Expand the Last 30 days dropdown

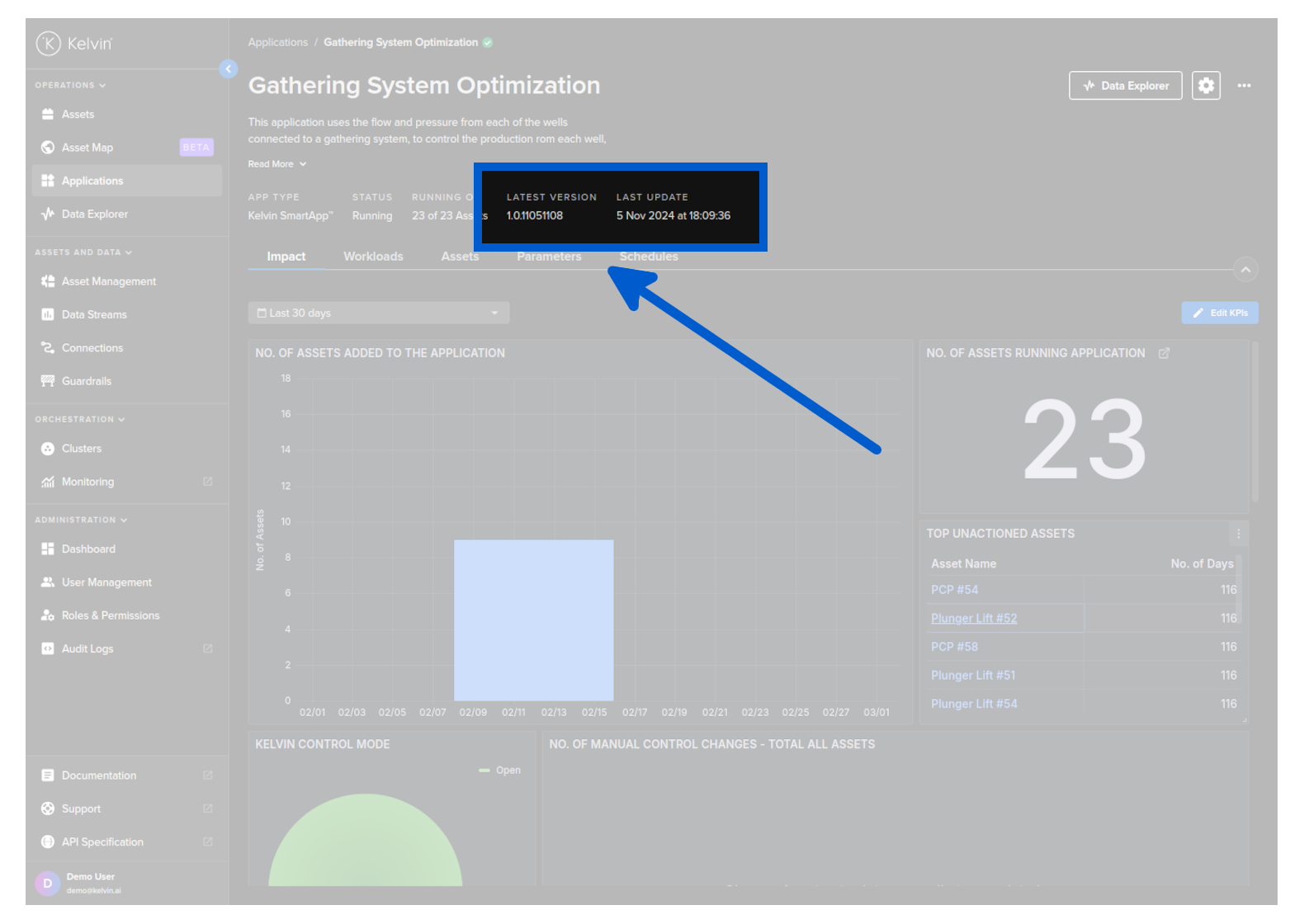click(x=378, y=313)
